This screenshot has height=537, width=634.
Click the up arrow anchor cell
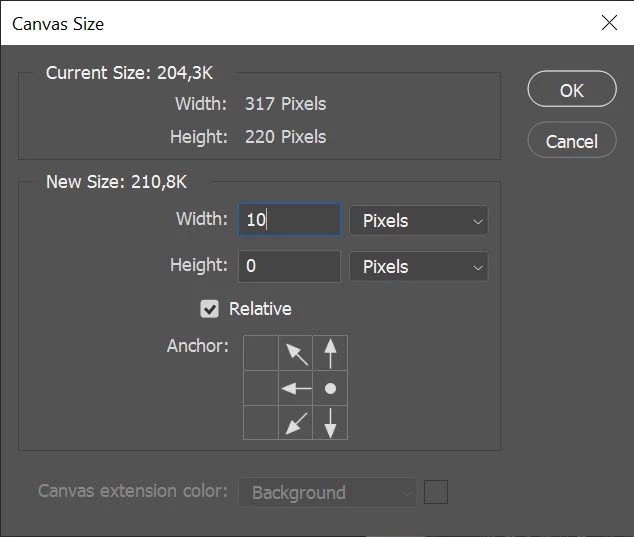330,353
